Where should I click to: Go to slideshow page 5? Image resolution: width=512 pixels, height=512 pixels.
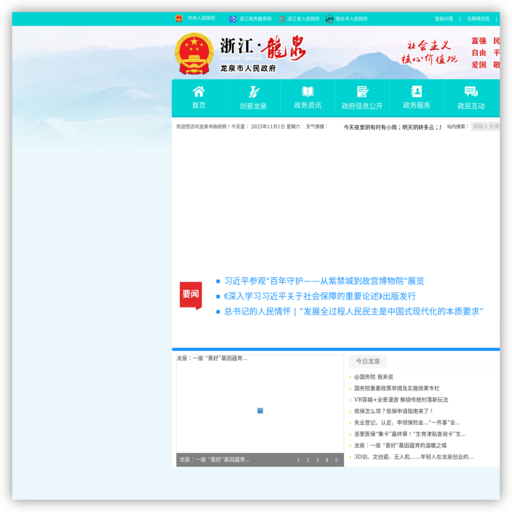tap(336, 460)
